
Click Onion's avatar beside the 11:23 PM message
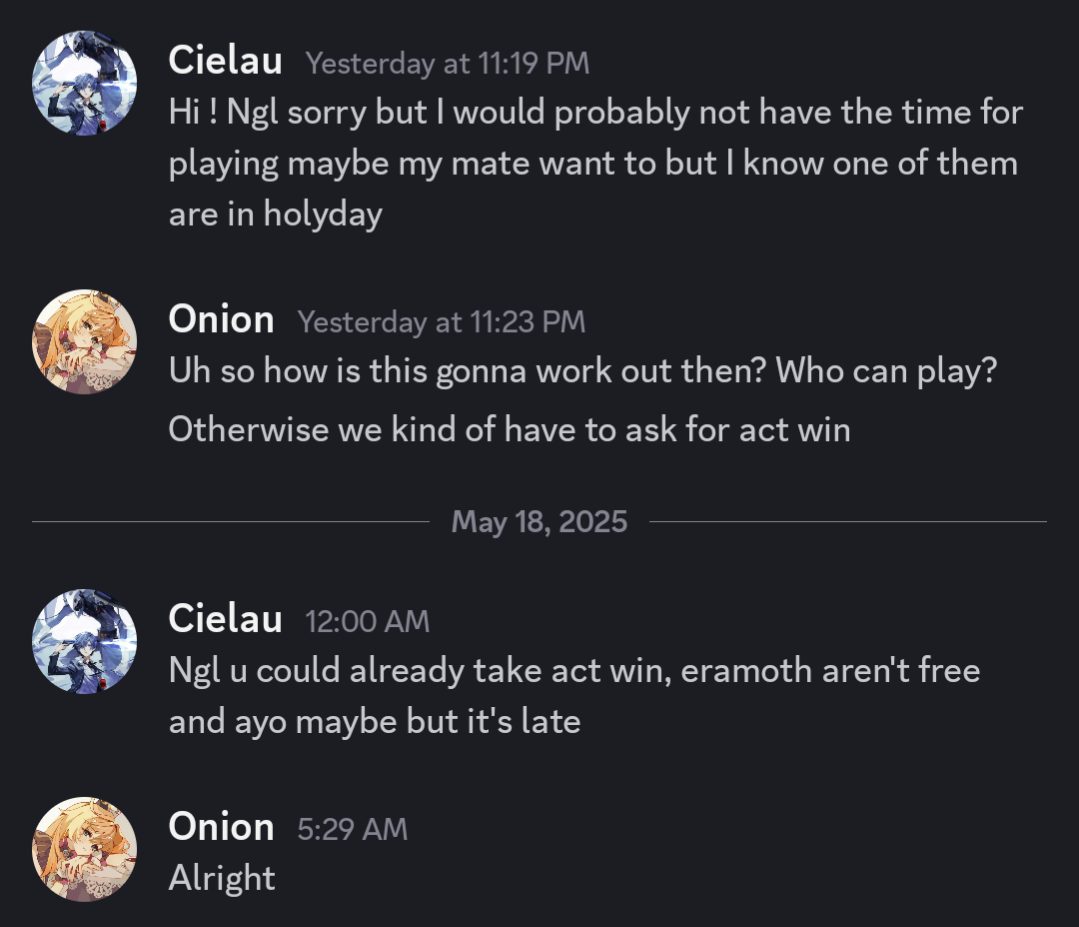click(84, 342)
